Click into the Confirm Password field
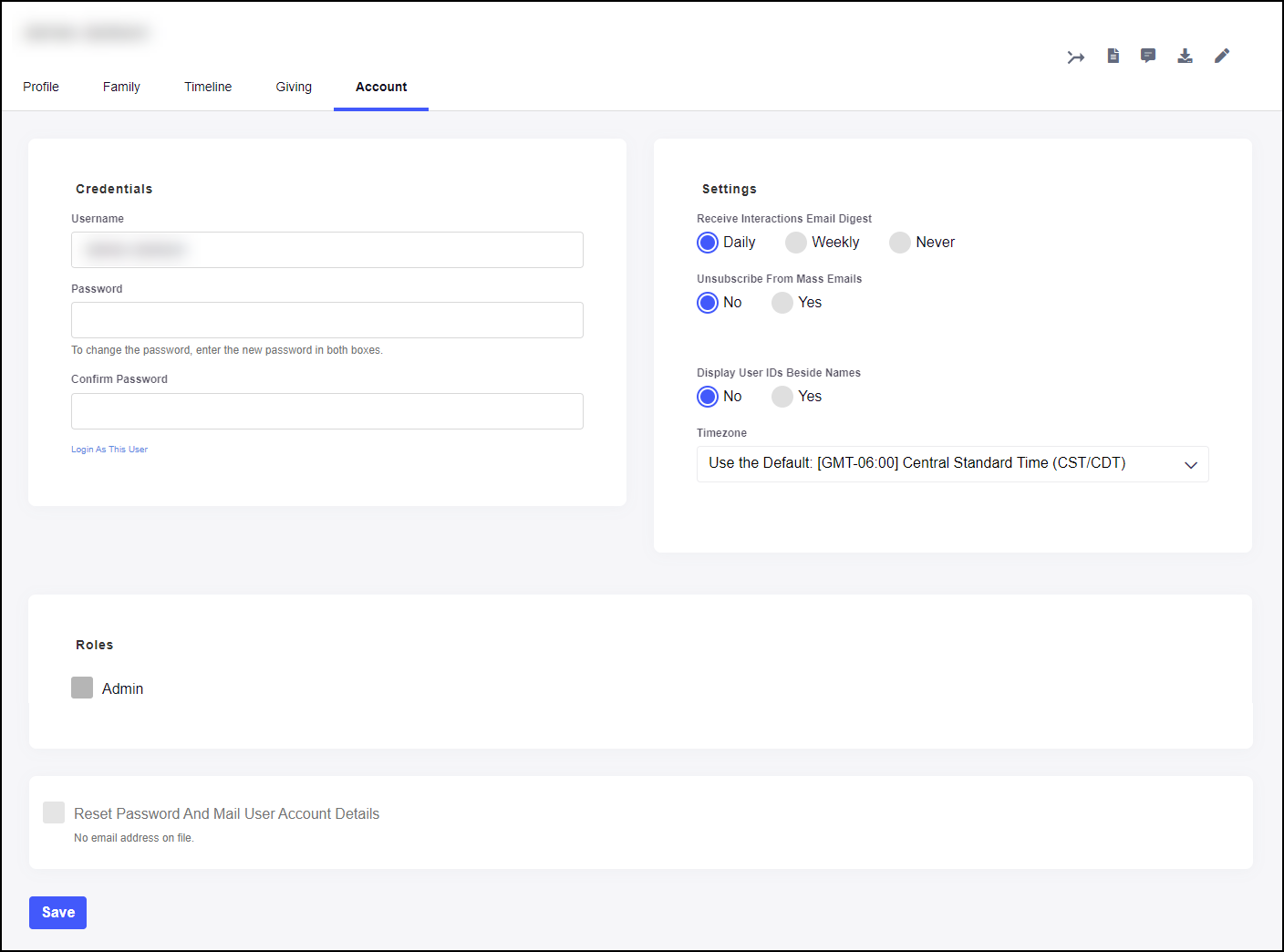 326,411
